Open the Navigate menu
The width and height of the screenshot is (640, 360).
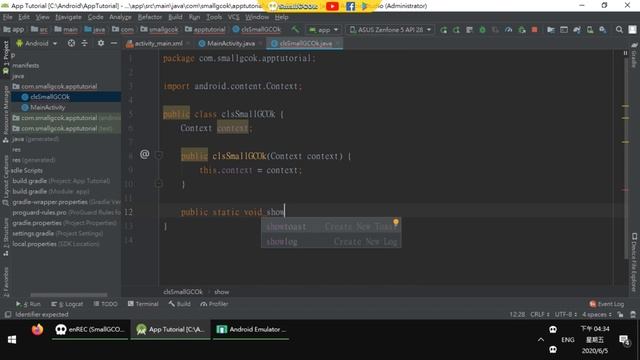point(68,17)
